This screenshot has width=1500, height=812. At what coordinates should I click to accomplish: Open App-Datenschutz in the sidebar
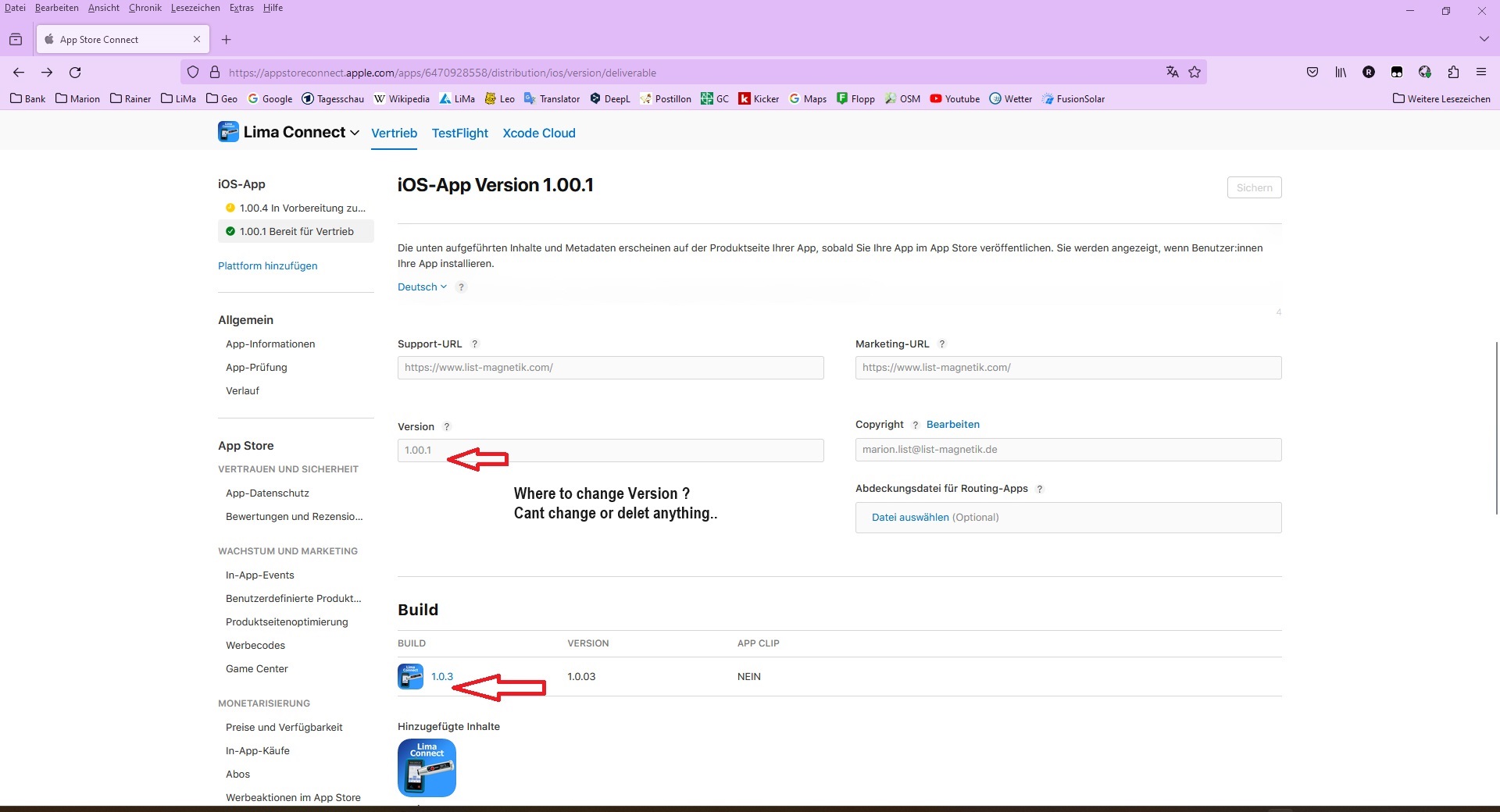click(x=267, y=493)
